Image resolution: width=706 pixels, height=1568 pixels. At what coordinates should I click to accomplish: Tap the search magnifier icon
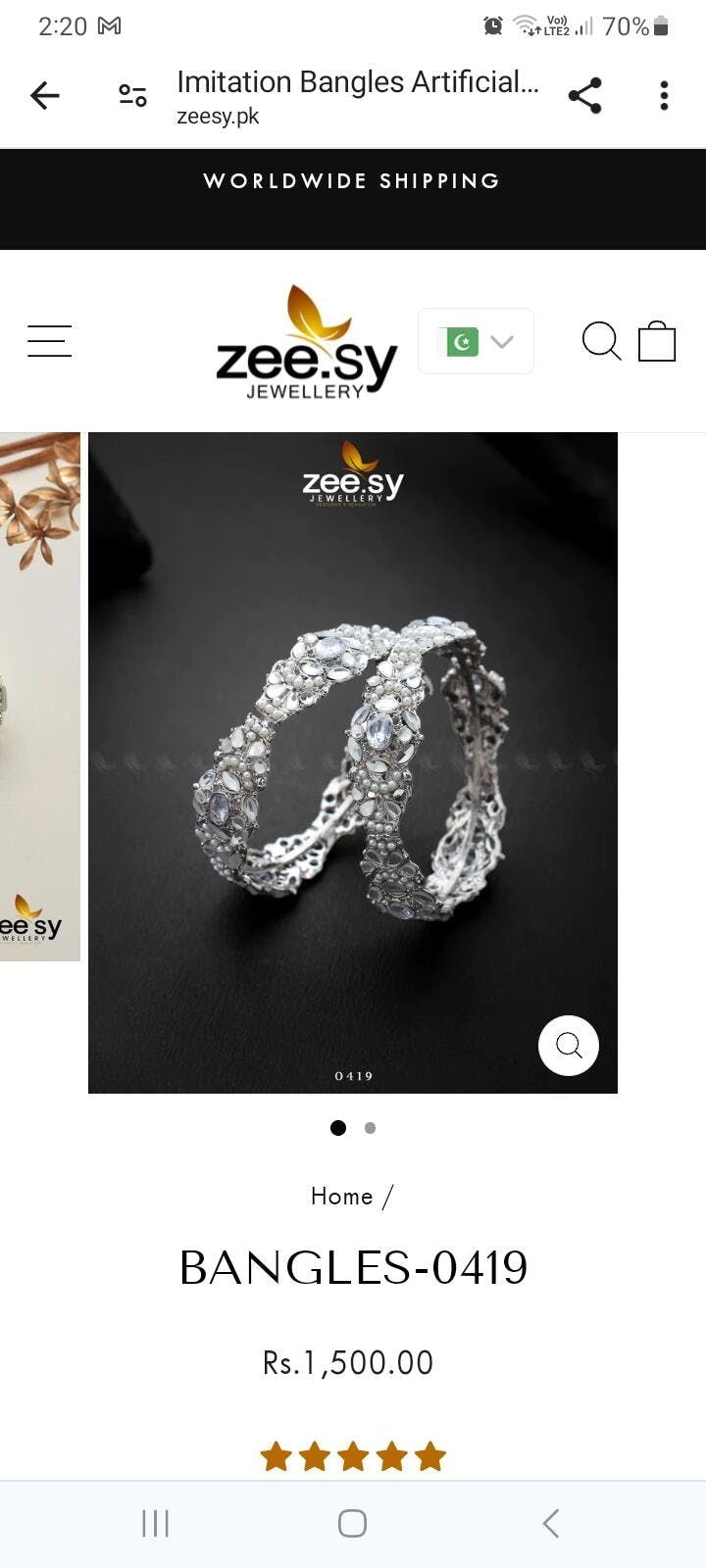coord(601,341)
